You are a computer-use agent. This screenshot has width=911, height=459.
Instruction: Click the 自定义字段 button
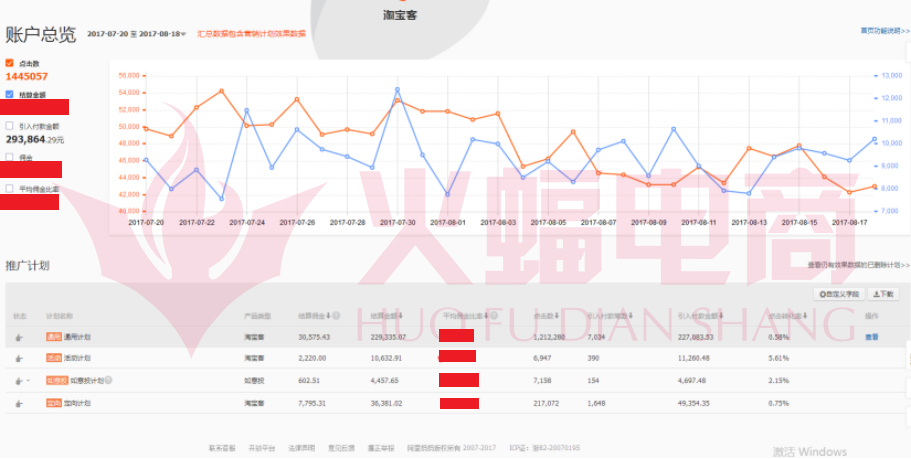[x=839, y=295]
